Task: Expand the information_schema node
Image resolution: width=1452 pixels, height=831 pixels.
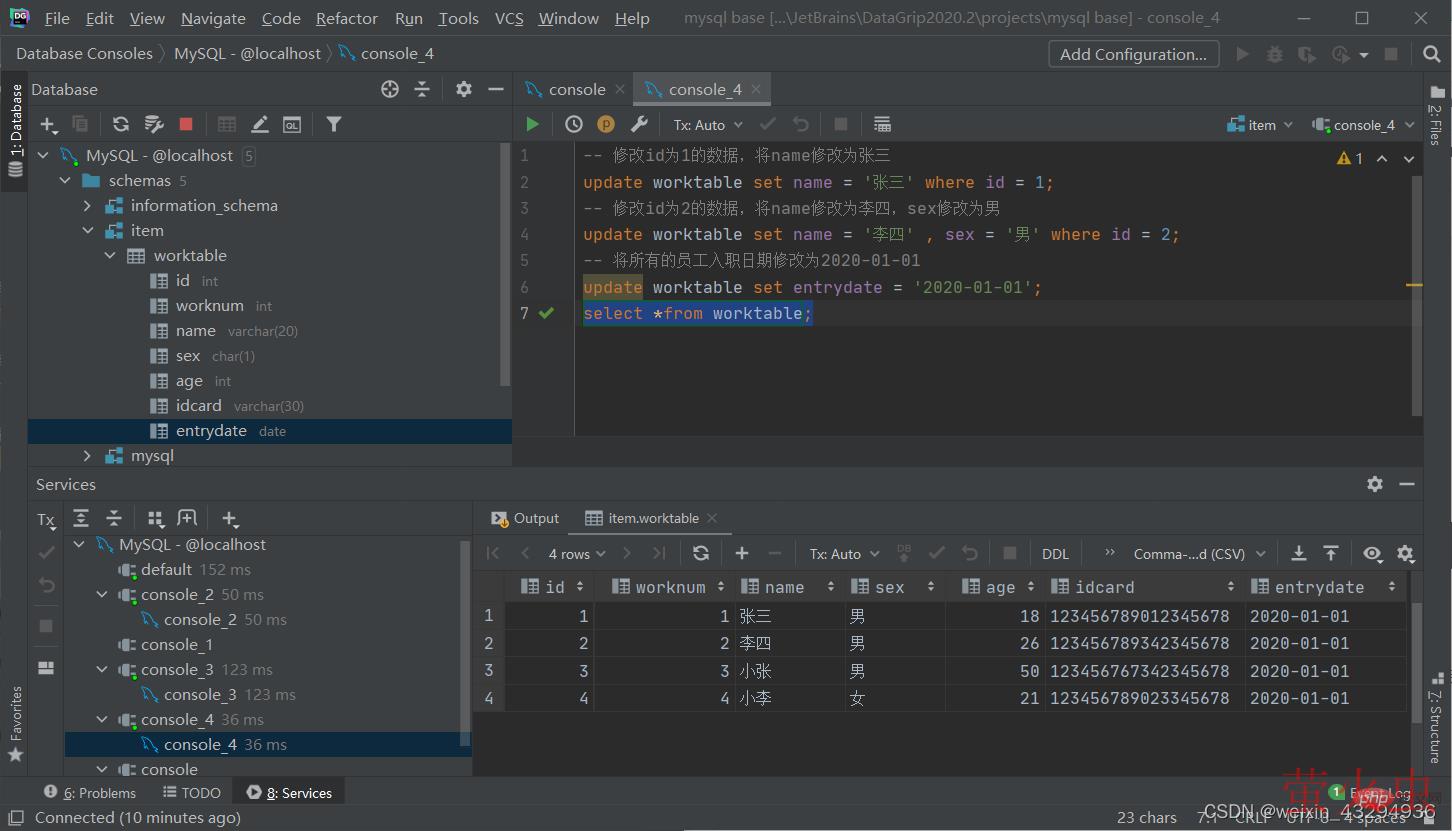Action: pyautogui.click(x=88, y=206)
